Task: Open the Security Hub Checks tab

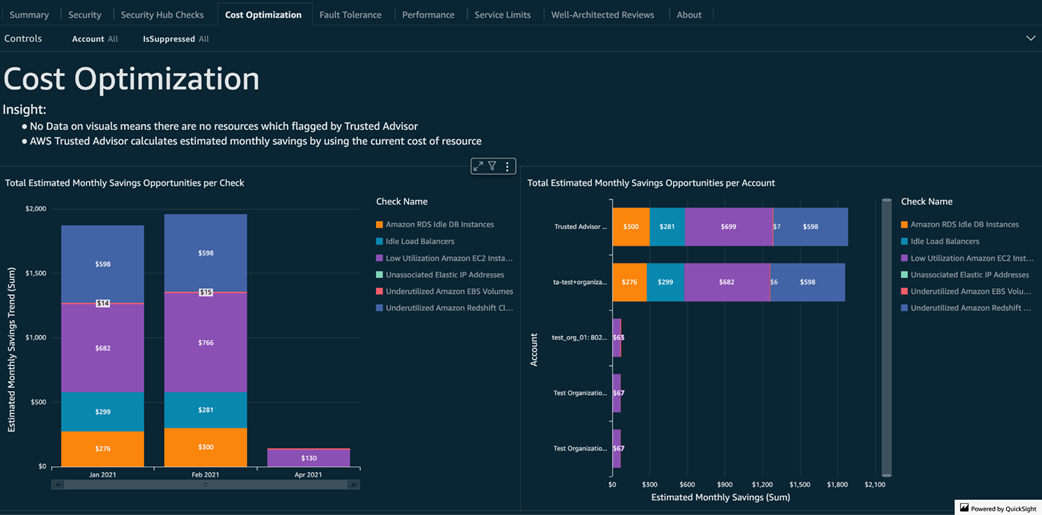Action: click(162, 15)
